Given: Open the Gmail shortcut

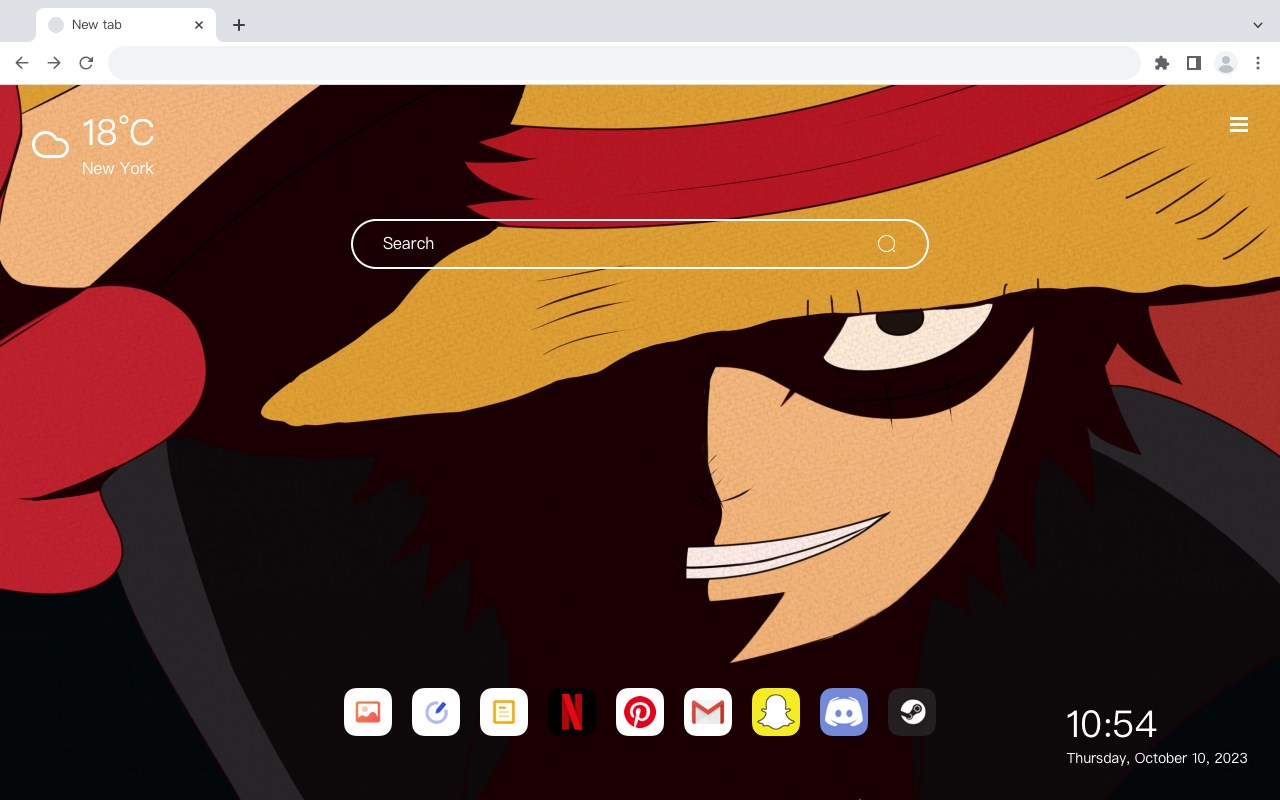Looking at the screenshot, I should pos(708,712).
